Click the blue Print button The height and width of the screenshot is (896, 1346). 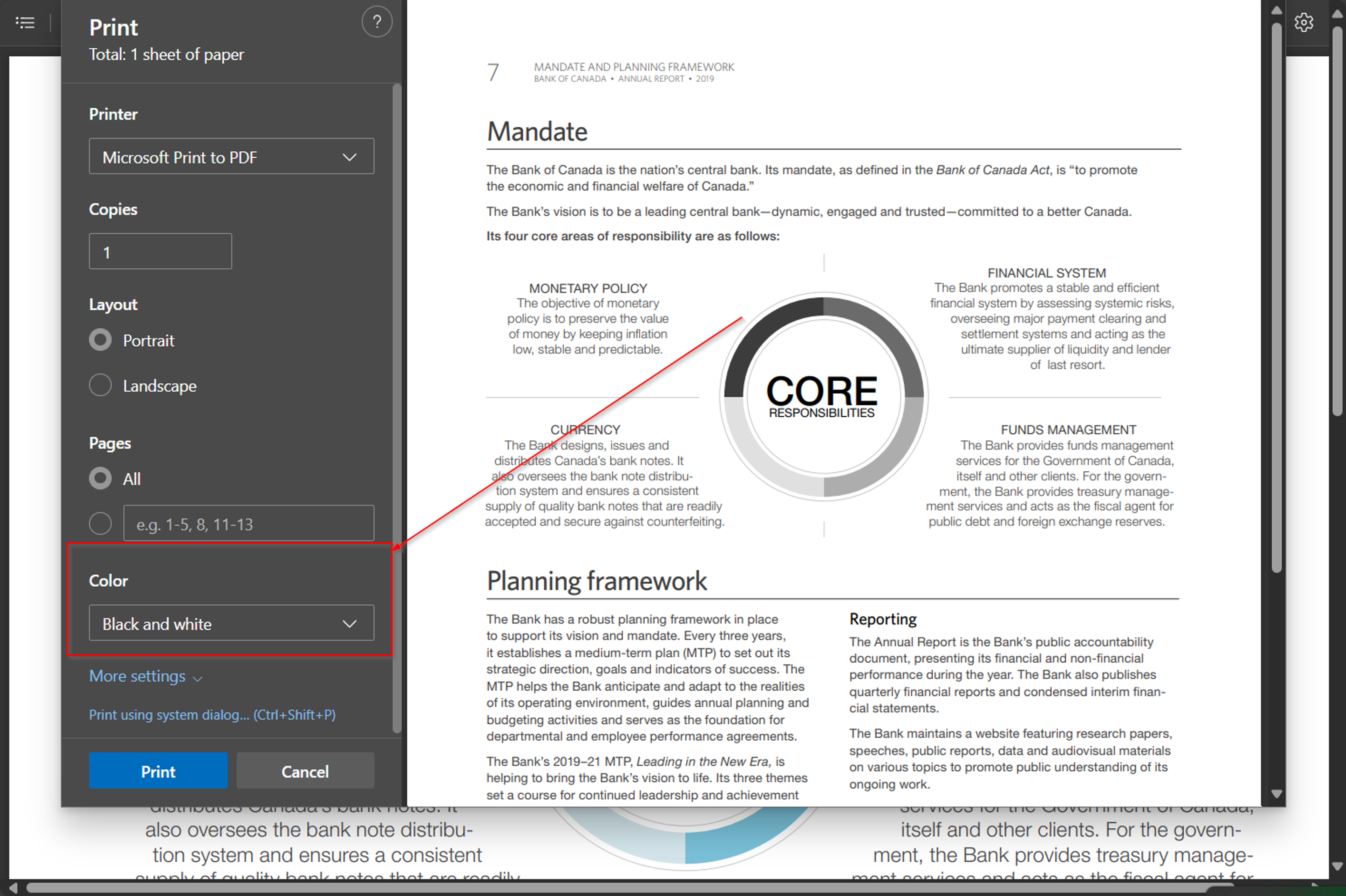[x=158, y=771]
